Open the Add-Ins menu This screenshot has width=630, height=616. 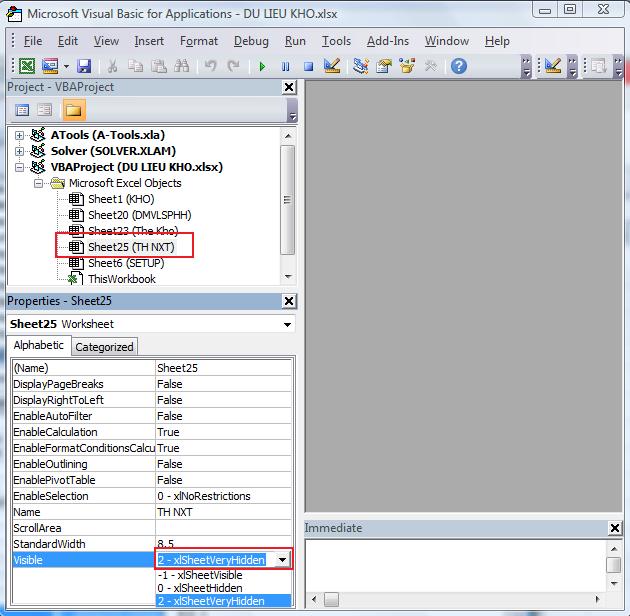coord(388,41)
